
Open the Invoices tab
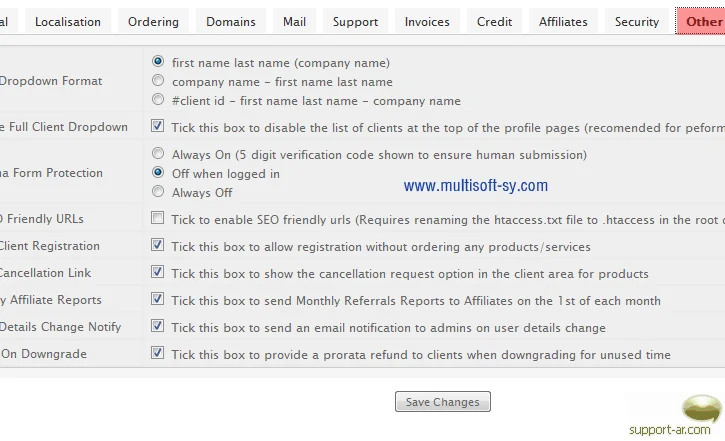[427, 21]
